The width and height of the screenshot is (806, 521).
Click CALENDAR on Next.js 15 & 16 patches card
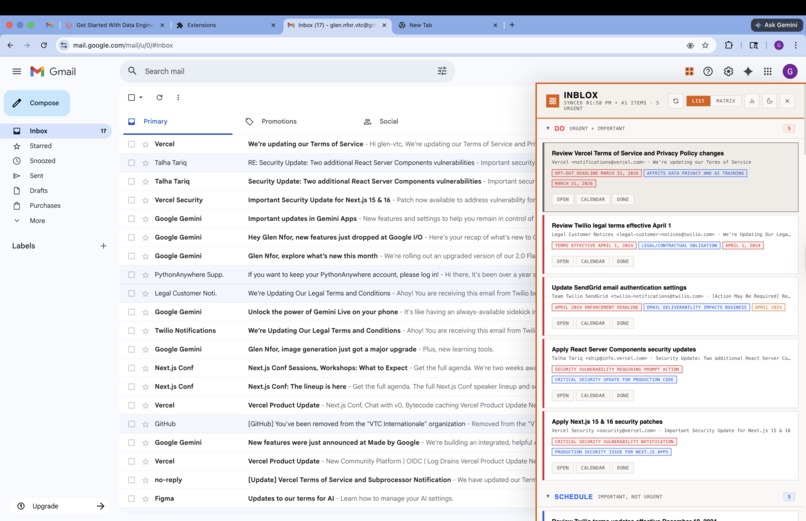[x=592, y=468]
